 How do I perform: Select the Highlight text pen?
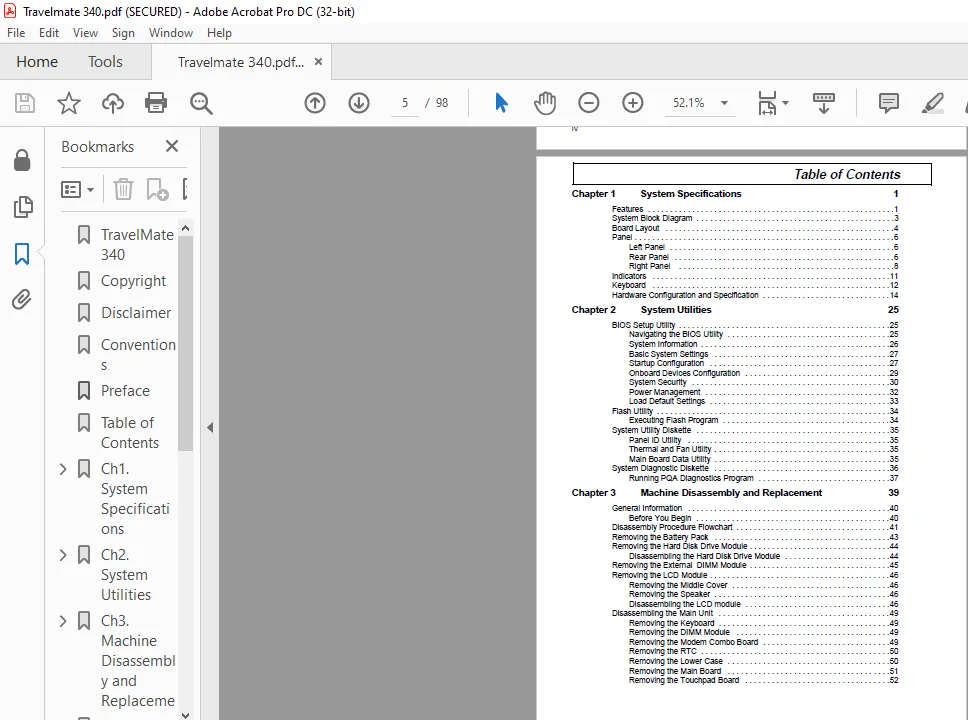[x=932, y=103]
